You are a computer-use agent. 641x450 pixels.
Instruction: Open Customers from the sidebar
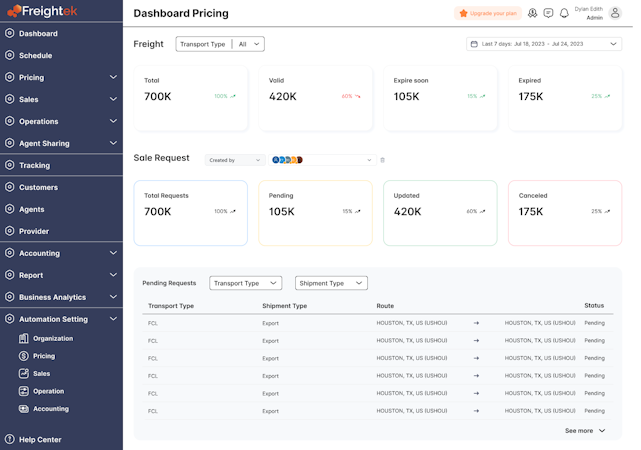[x=38, y=187]
